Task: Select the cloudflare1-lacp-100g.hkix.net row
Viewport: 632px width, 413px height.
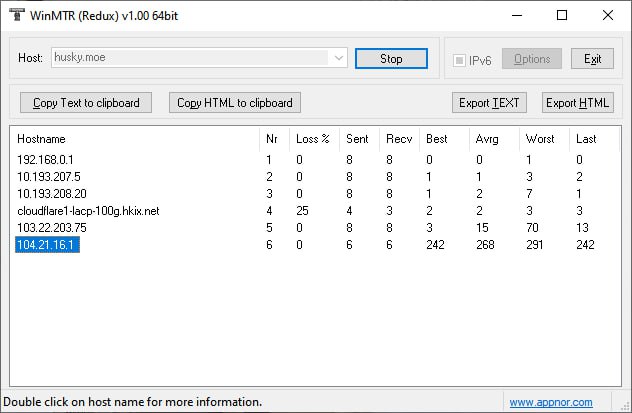Action: pos(88,211)
